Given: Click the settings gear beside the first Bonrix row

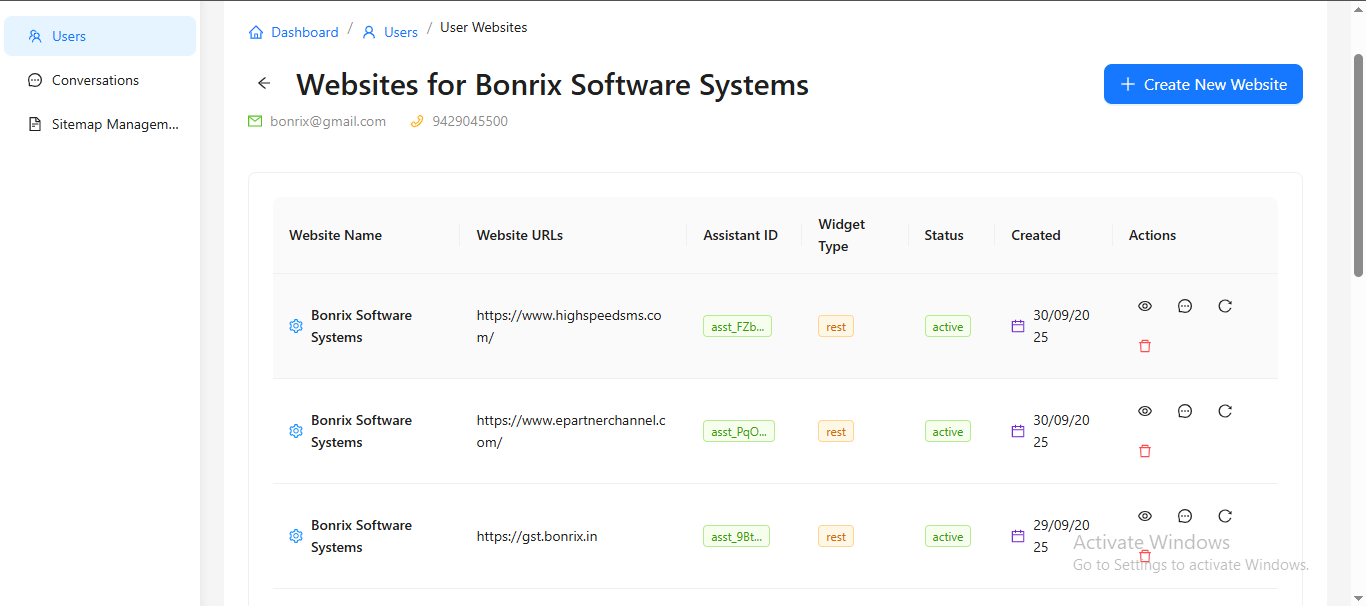Looking at the screenshot, I should coord(295,326).
